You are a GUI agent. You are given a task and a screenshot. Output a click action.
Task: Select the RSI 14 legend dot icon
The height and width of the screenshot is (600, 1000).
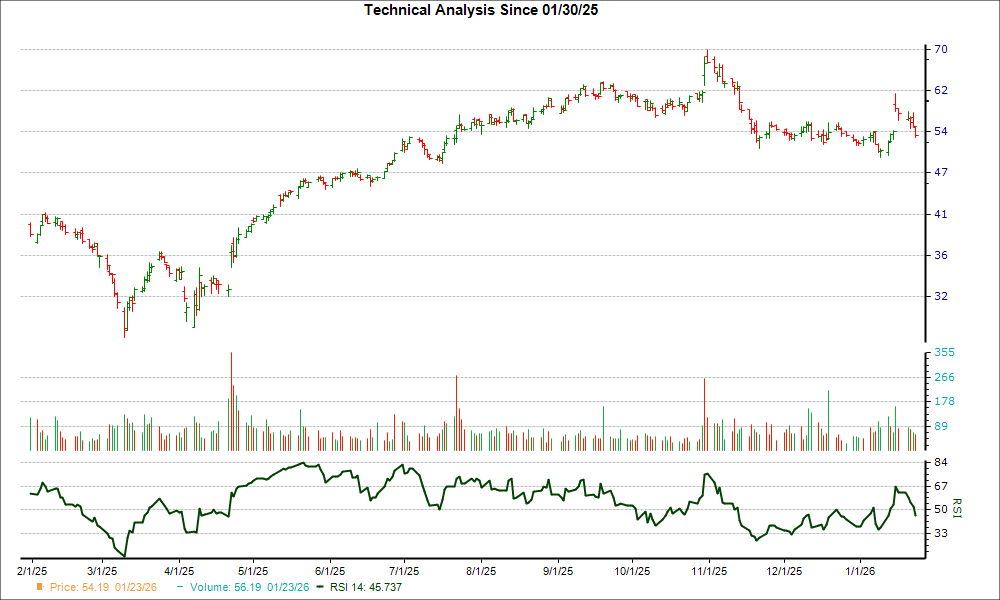coord(318,589)
